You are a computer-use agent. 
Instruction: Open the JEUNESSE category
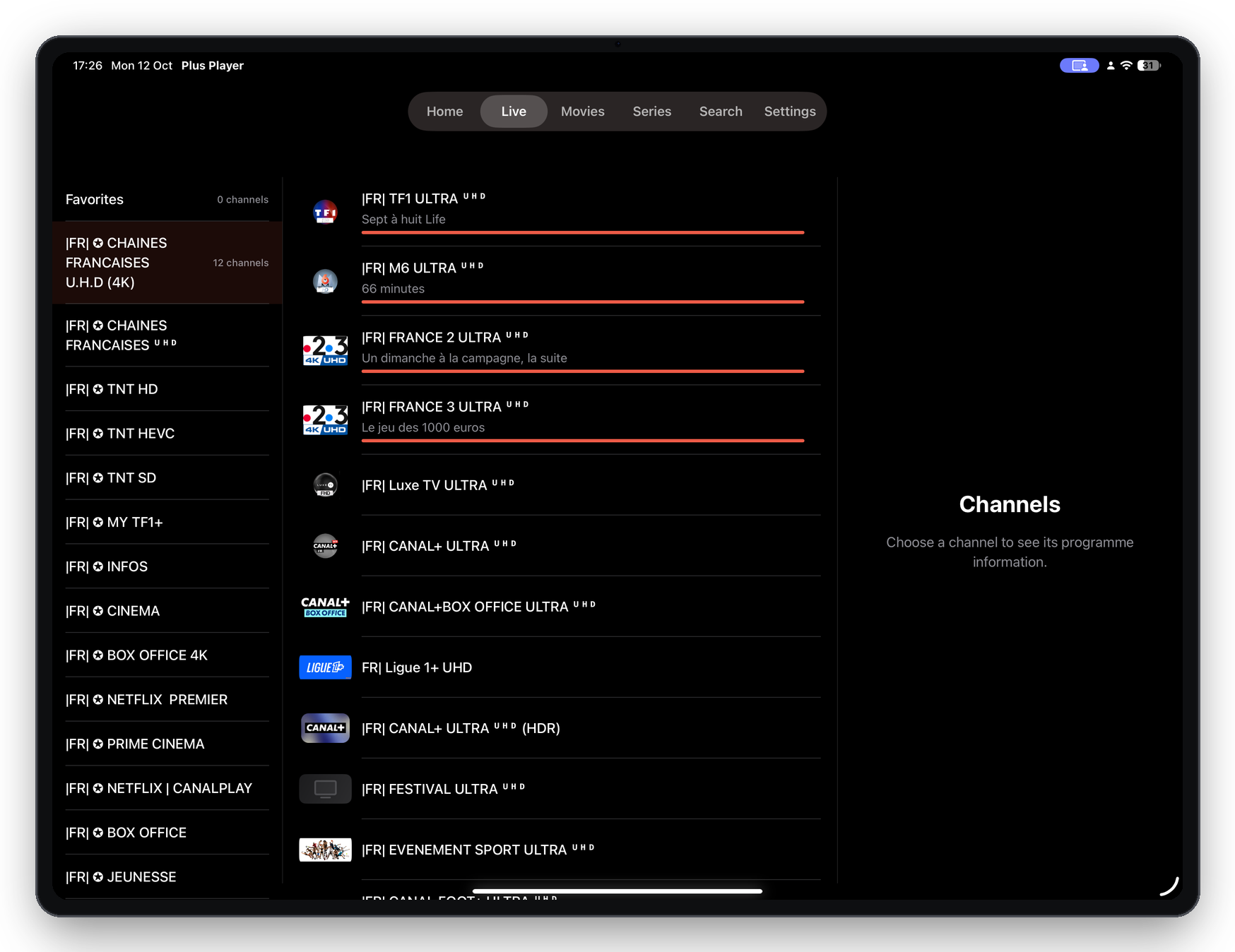(x=167, y=877)
